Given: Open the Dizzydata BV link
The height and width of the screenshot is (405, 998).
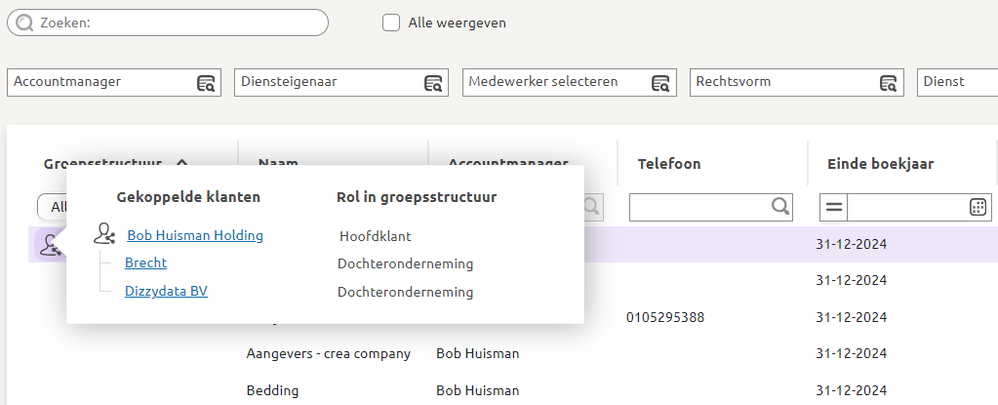Looking at the screenshot, I should 166,292.
